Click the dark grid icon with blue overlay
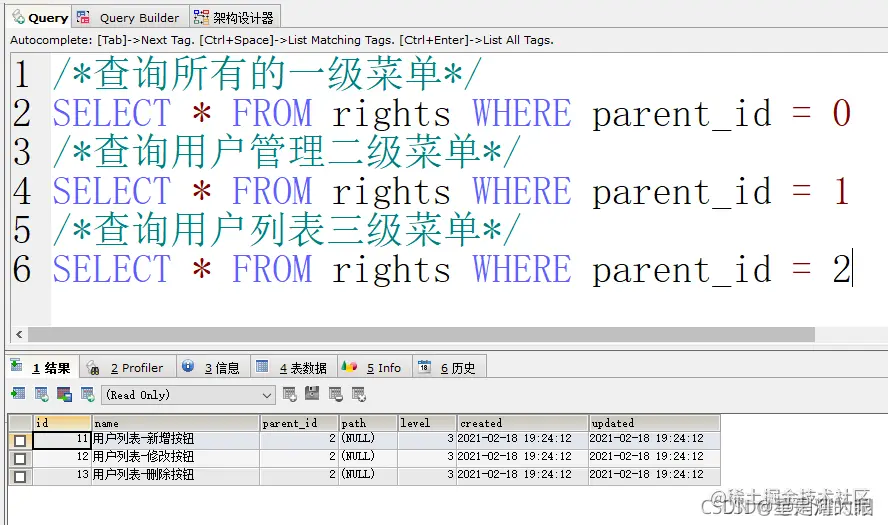The image size is (888, 525). pyautogui.click(x=64, y=394)
